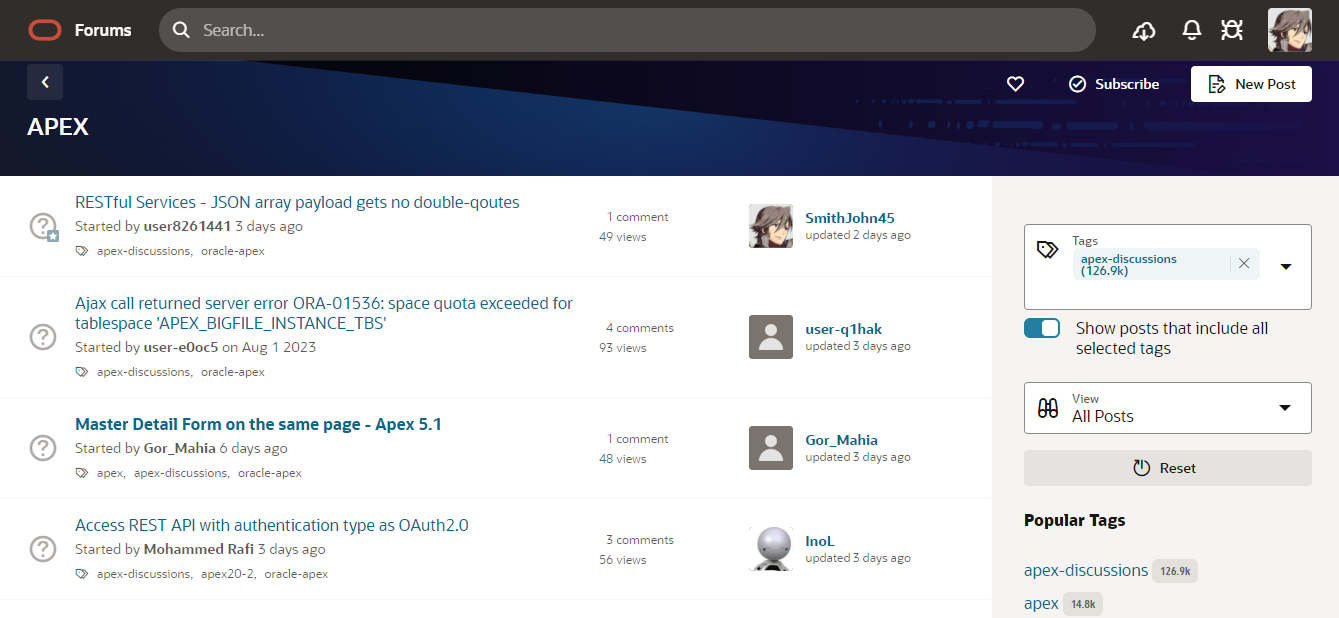
Task: Click tag icon under Access REST API post
Action: [x=82, y=574]
